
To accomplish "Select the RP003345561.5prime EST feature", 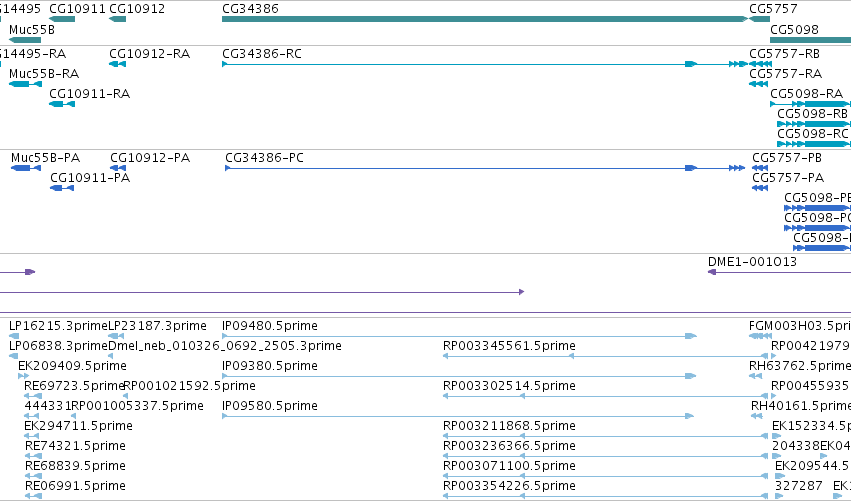I will click(609, 357).
